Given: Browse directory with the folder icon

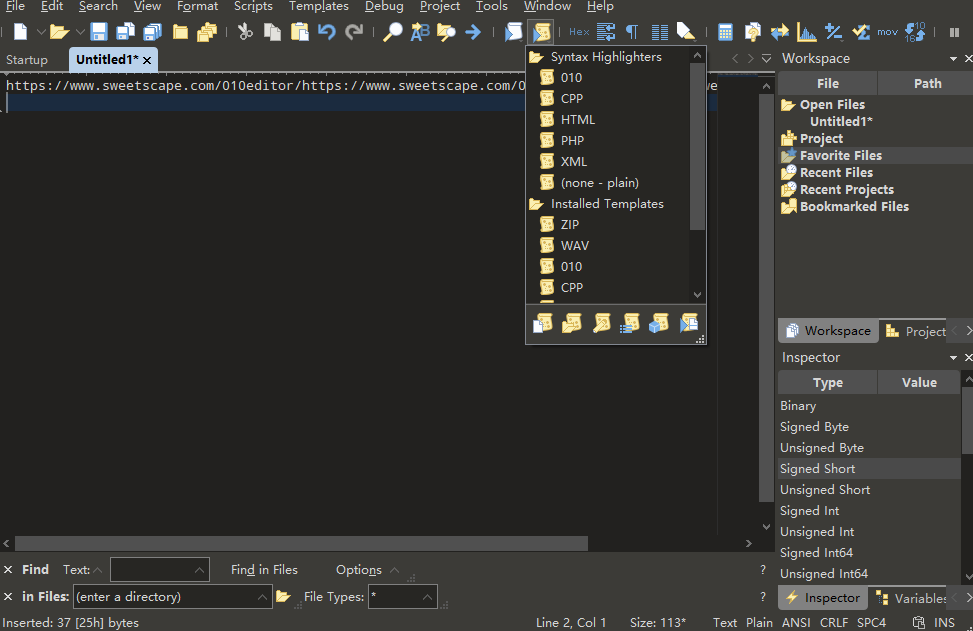Looking at the screenshot, I should tap(284, 597).
